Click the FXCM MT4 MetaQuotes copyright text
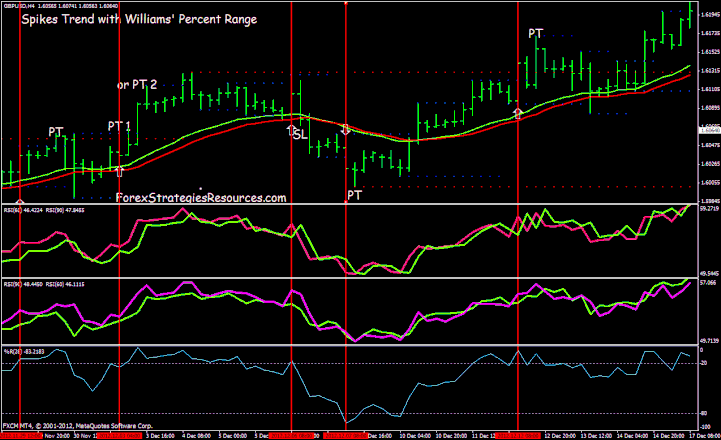Image resolution: width=721 pixels, height=440 pixels. (77, 426)
